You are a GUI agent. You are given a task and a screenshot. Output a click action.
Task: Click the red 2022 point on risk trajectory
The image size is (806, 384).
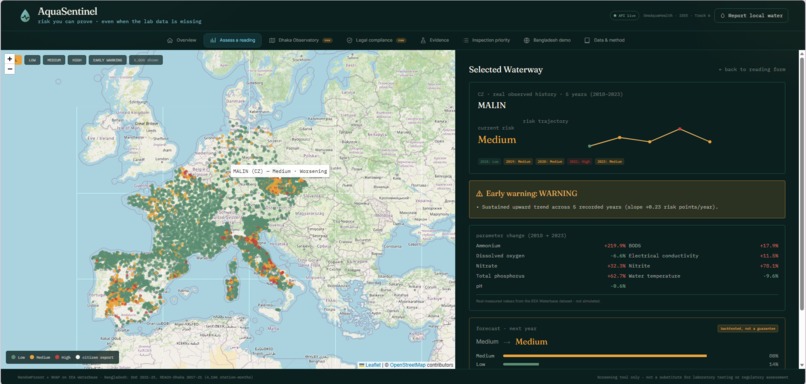pos(680,129)
